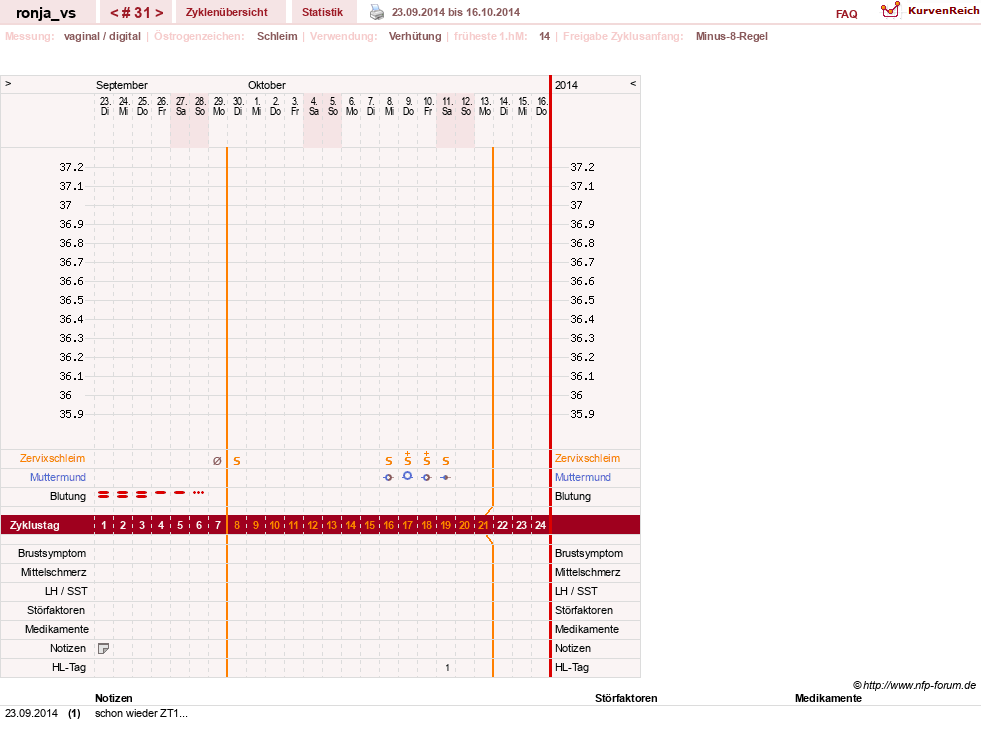Click the 'Störfaktoren' column heading below chart
Screen dimensions: 981x737
626,698
